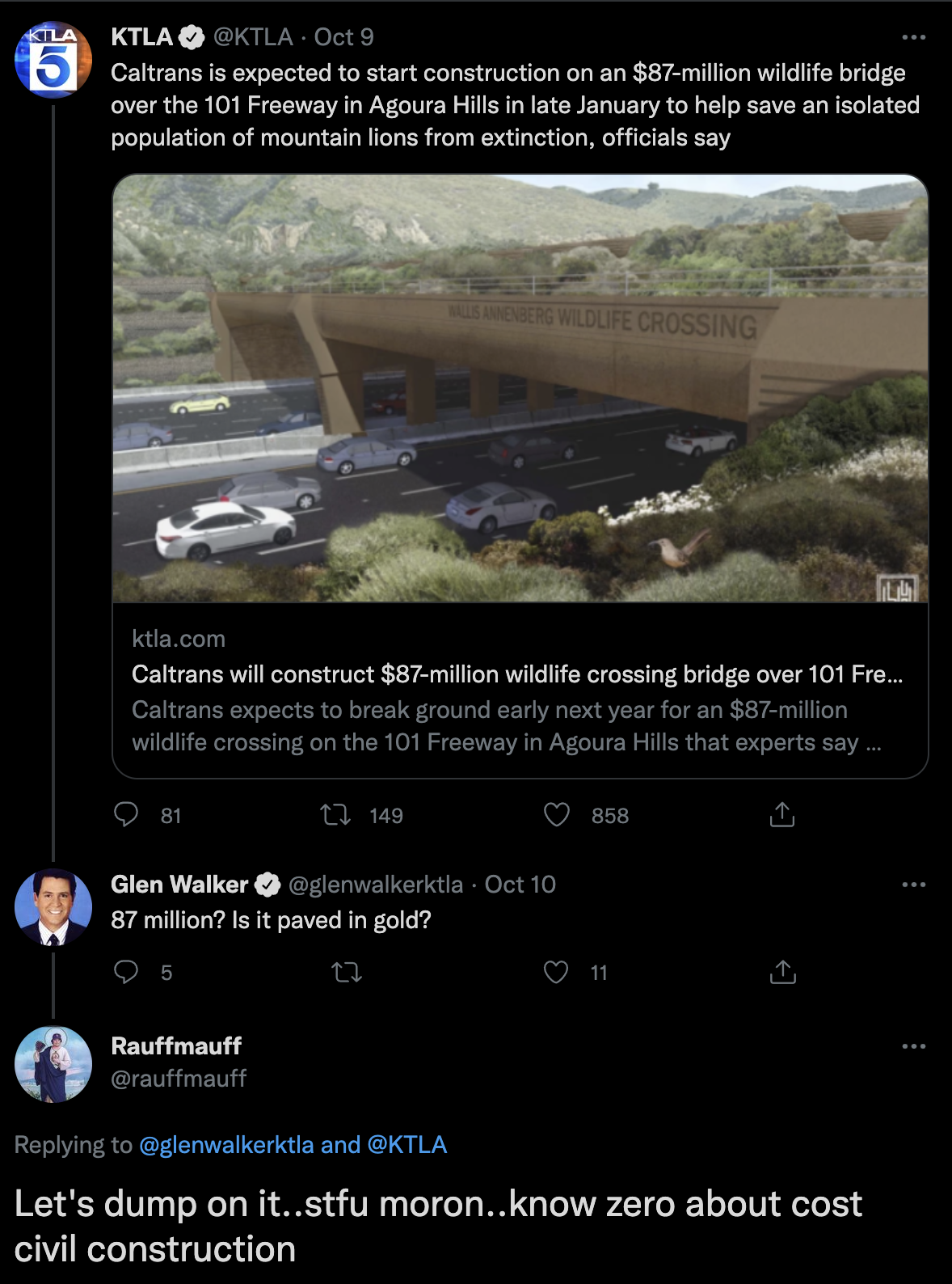Screen dimensions: 952x1284
Task: Open KTLA profile picture
Action: pos(53,60)
